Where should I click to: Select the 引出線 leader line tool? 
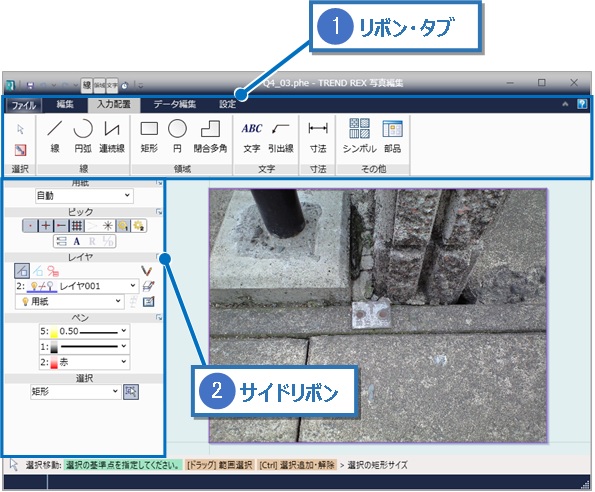(x=281, y=136)
